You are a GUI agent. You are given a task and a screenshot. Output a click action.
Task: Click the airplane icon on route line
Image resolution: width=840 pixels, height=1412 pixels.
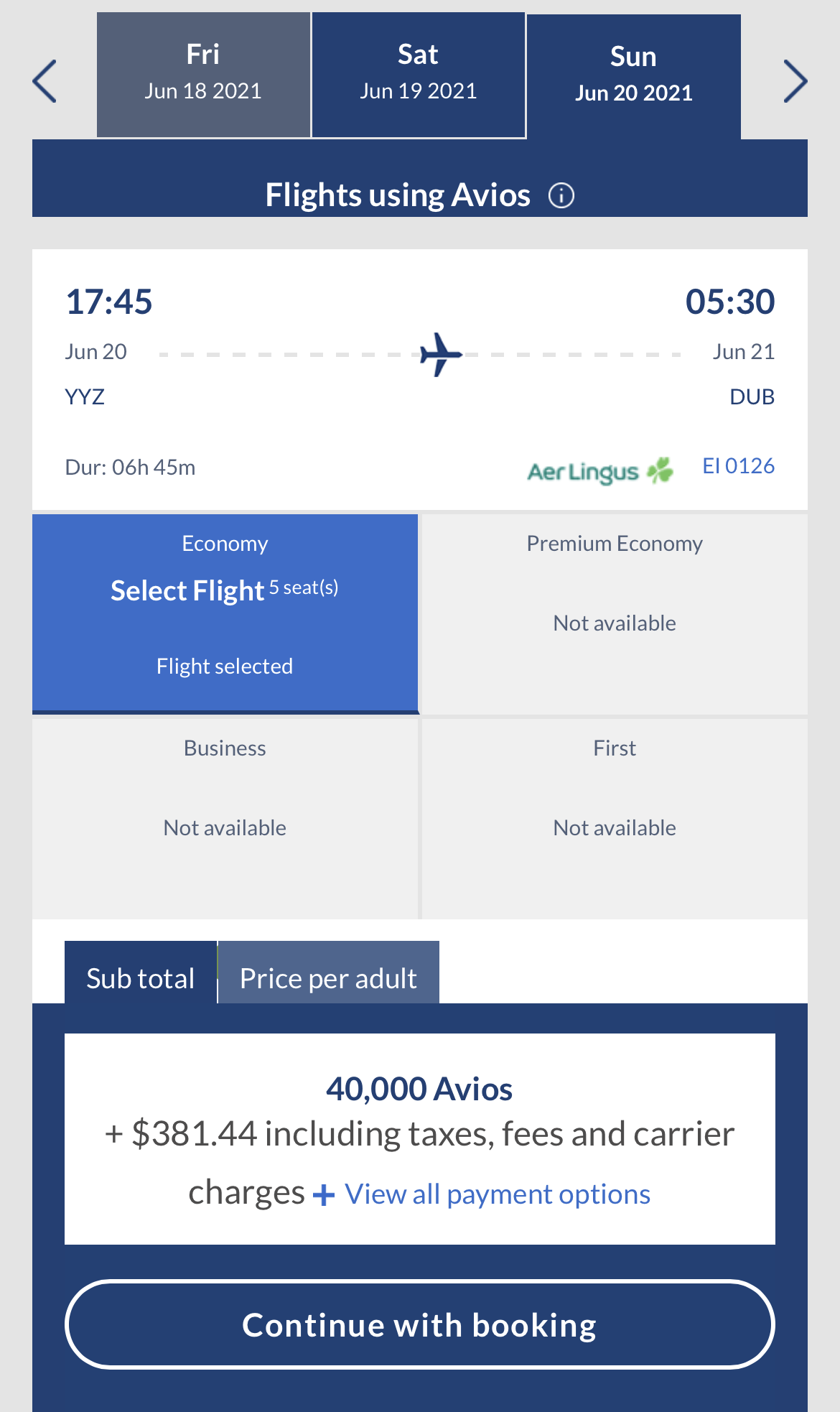tap(440, 354)
